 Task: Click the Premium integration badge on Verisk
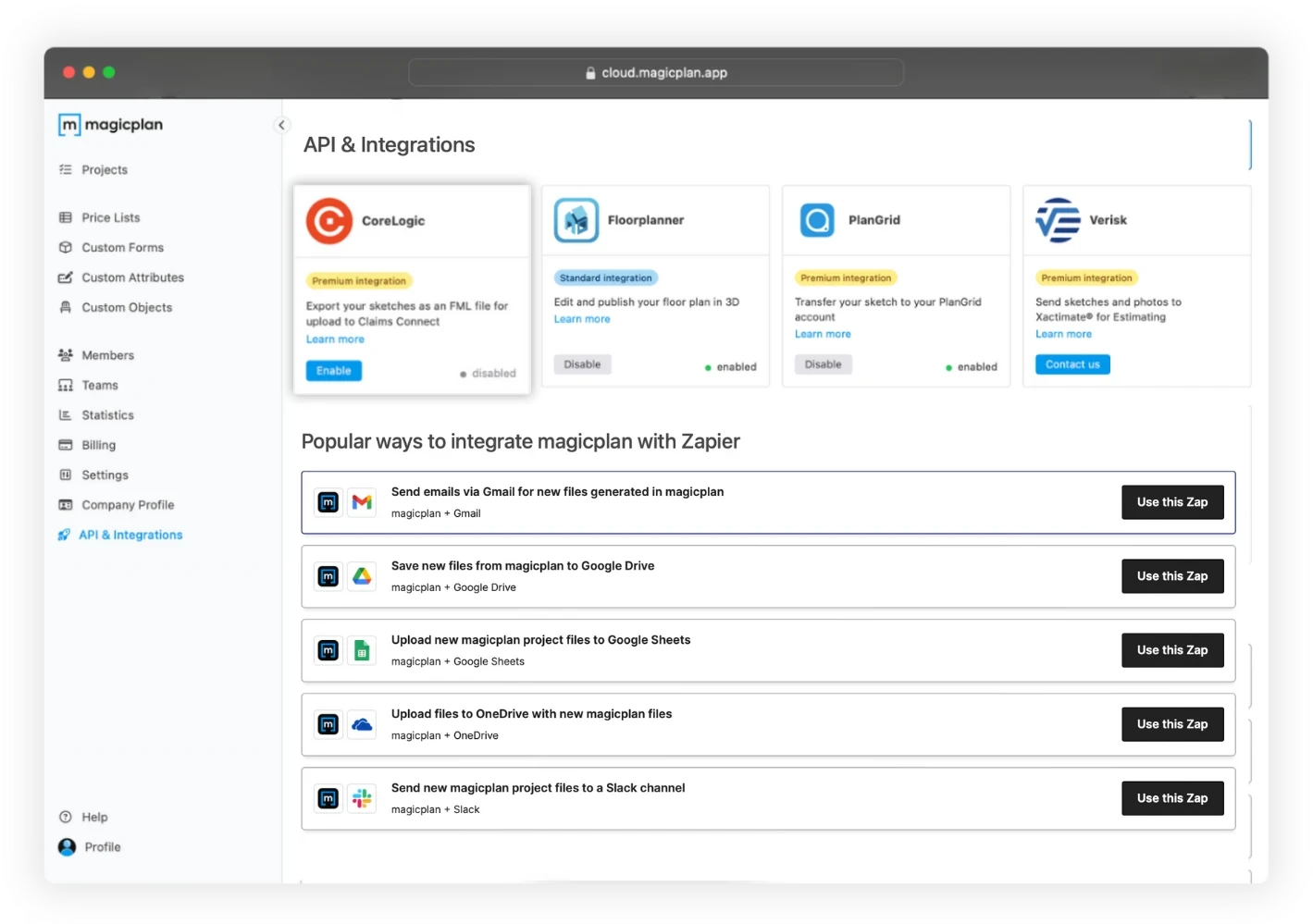coord(1086,277)
